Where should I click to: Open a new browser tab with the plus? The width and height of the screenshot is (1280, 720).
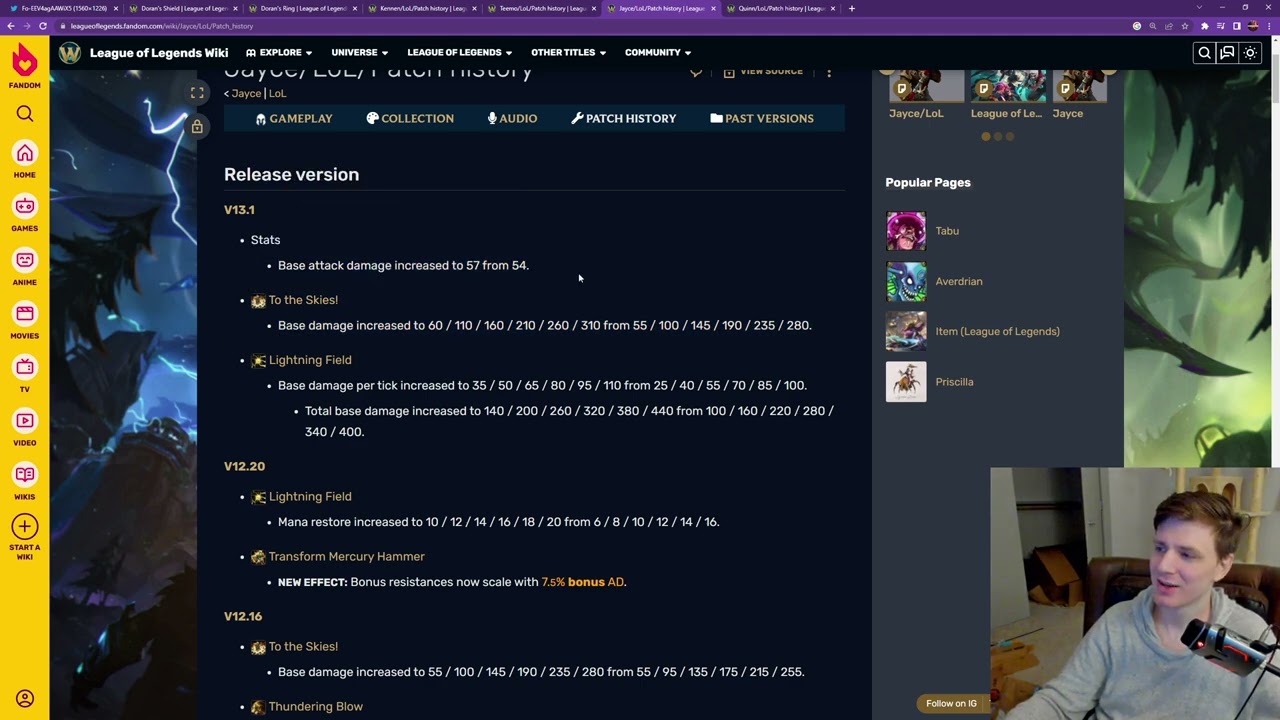click(851, 8)
